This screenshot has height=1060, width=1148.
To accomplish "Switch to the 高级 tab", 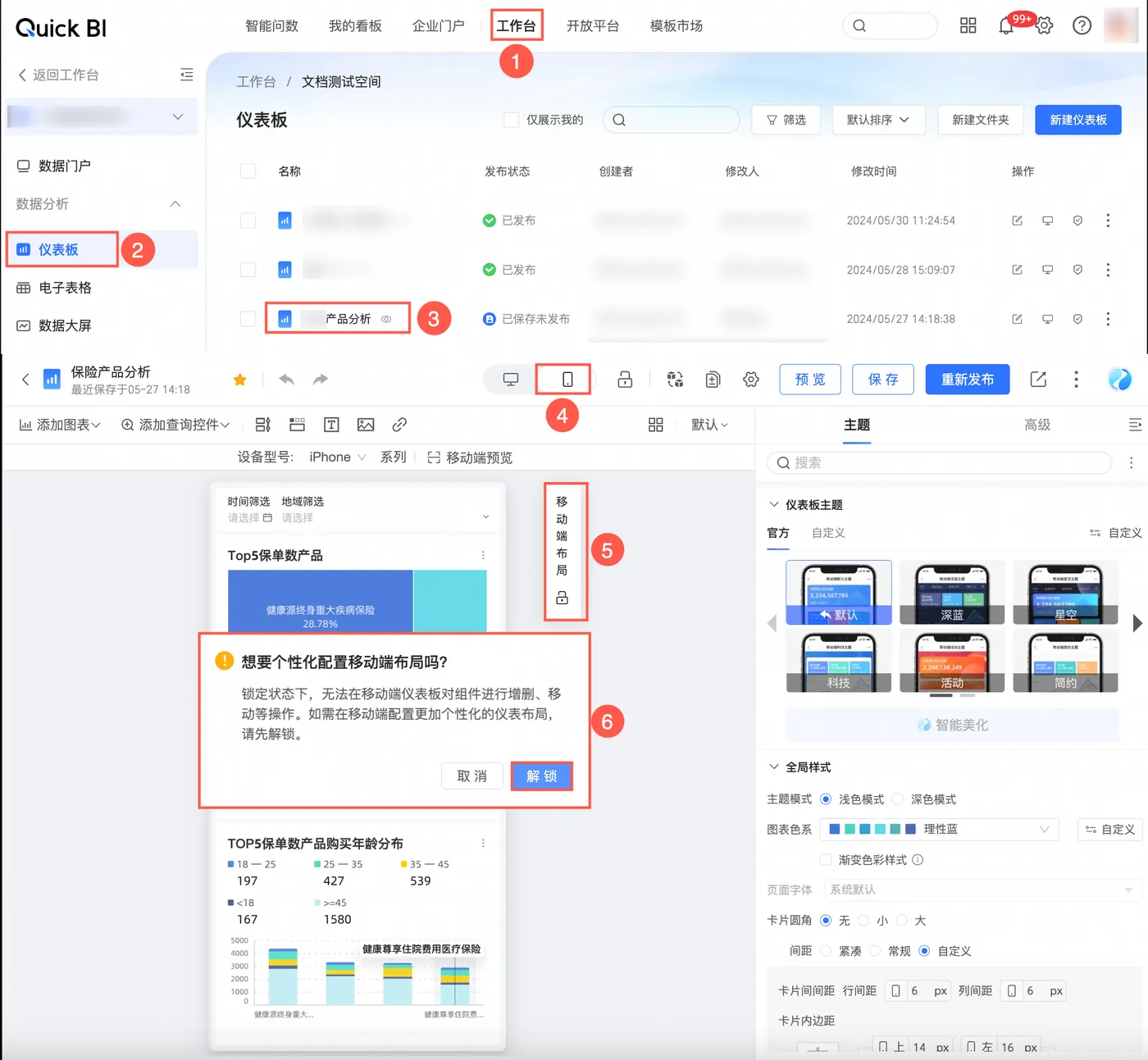I will tap(1037, 425).
